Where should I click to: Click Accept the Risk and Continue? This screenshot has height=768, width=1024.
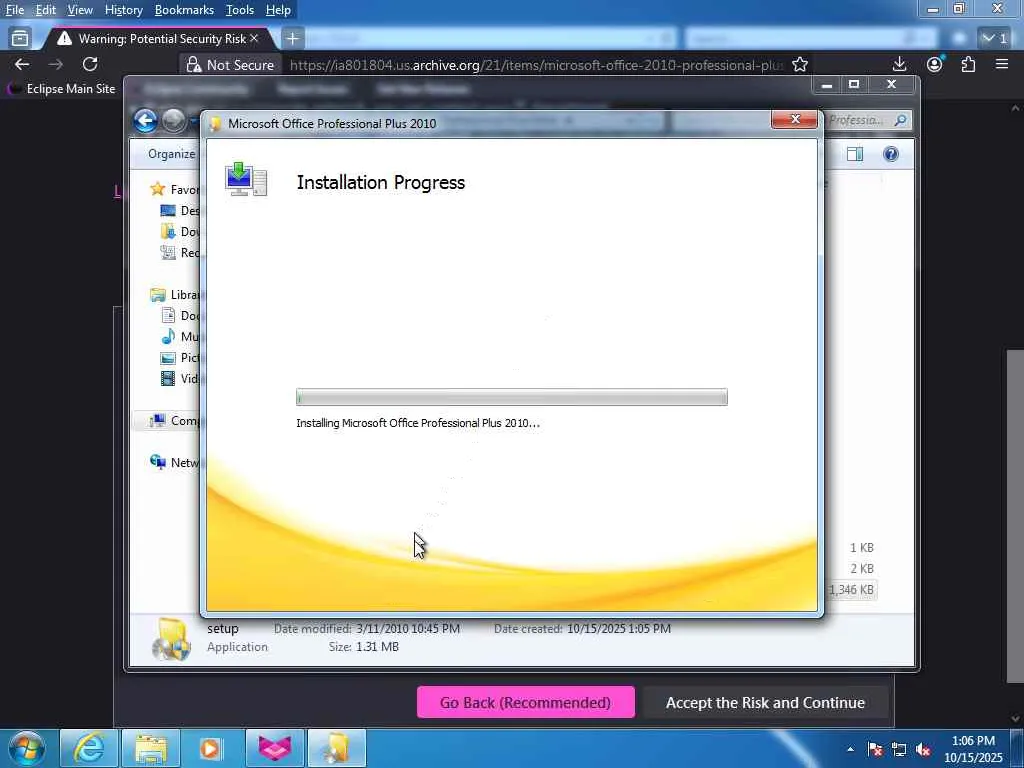pyautogui.click(x=765, y=702)
